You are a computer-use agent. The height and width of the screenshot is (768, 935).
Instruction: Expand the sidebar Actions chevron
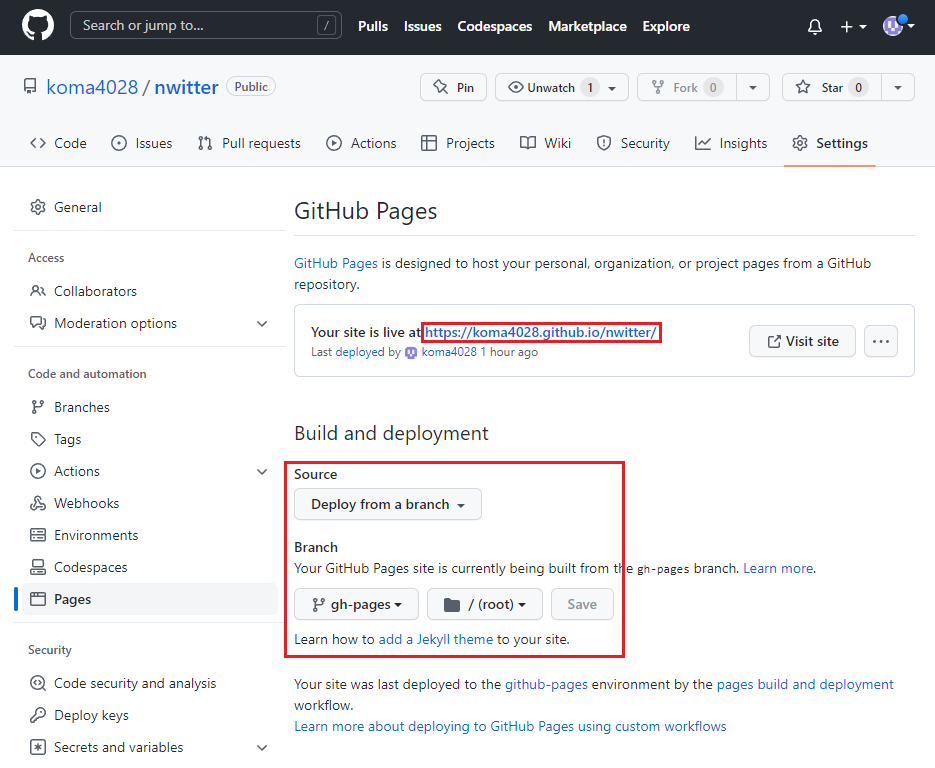click(262, 472)
